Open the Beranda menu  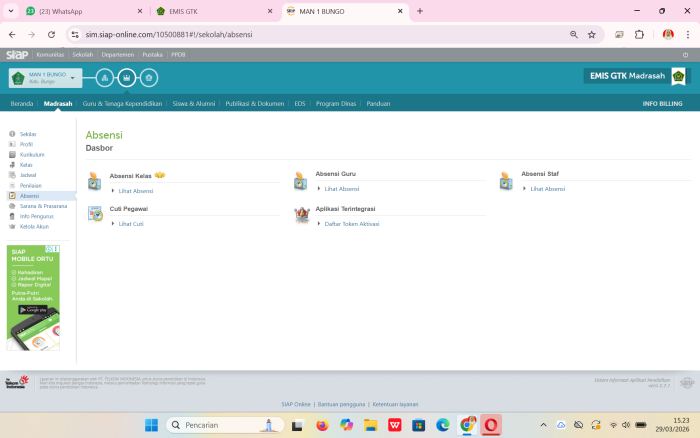pos(22,104)
